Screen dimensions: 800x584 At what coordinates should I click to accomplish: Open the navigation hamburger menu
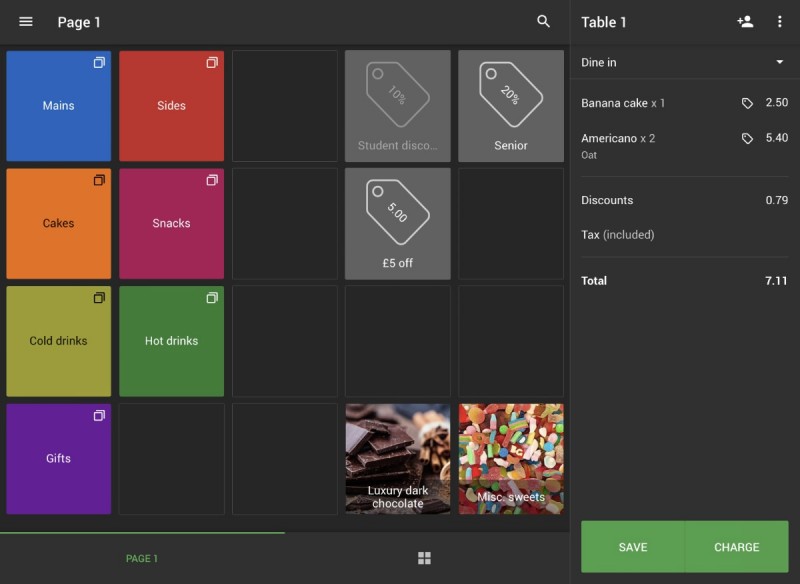click(x=25, y=22)
